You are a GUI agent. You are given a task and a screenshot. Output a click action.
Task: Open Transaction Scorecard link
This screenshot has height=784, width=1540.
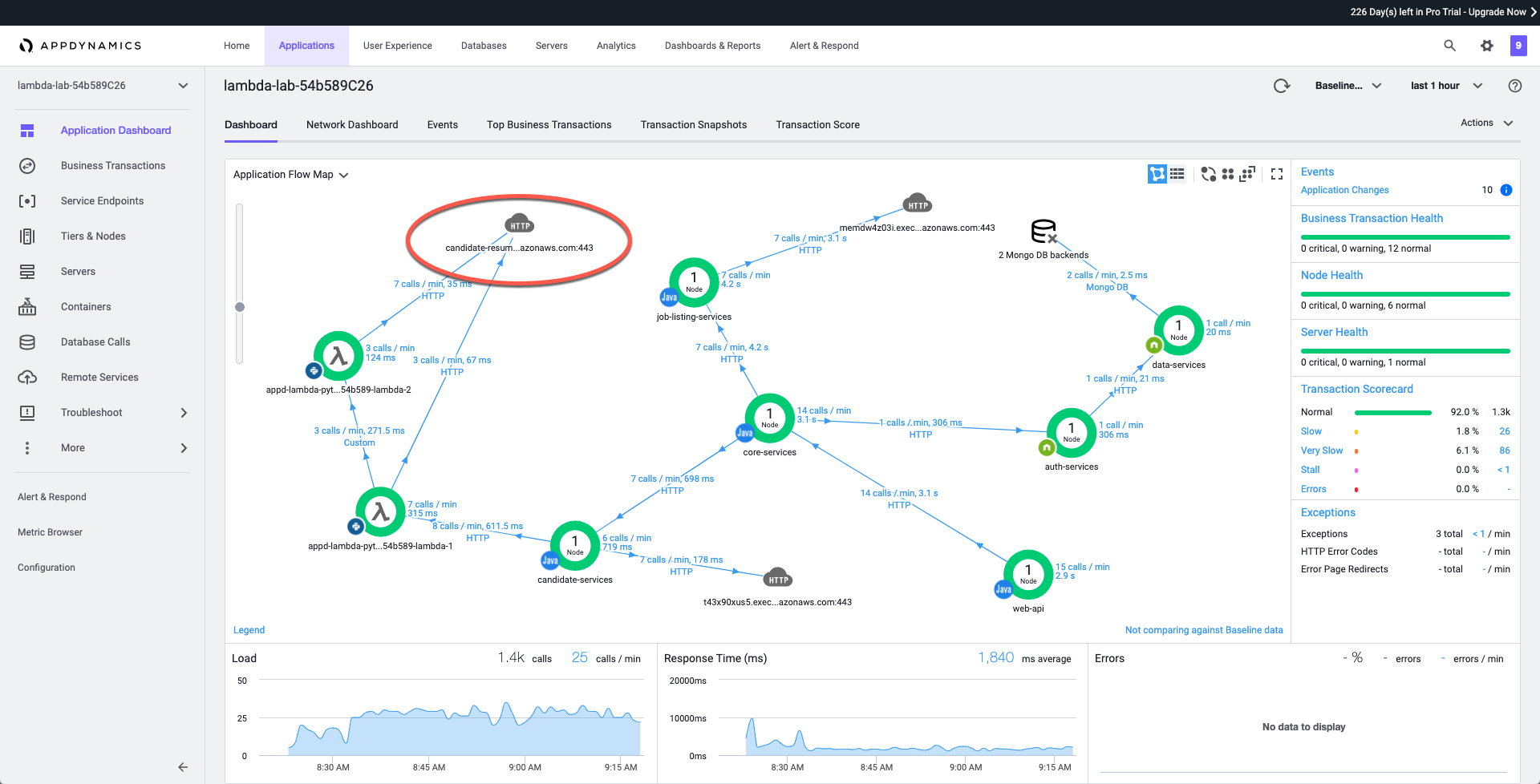point(1357,389)
